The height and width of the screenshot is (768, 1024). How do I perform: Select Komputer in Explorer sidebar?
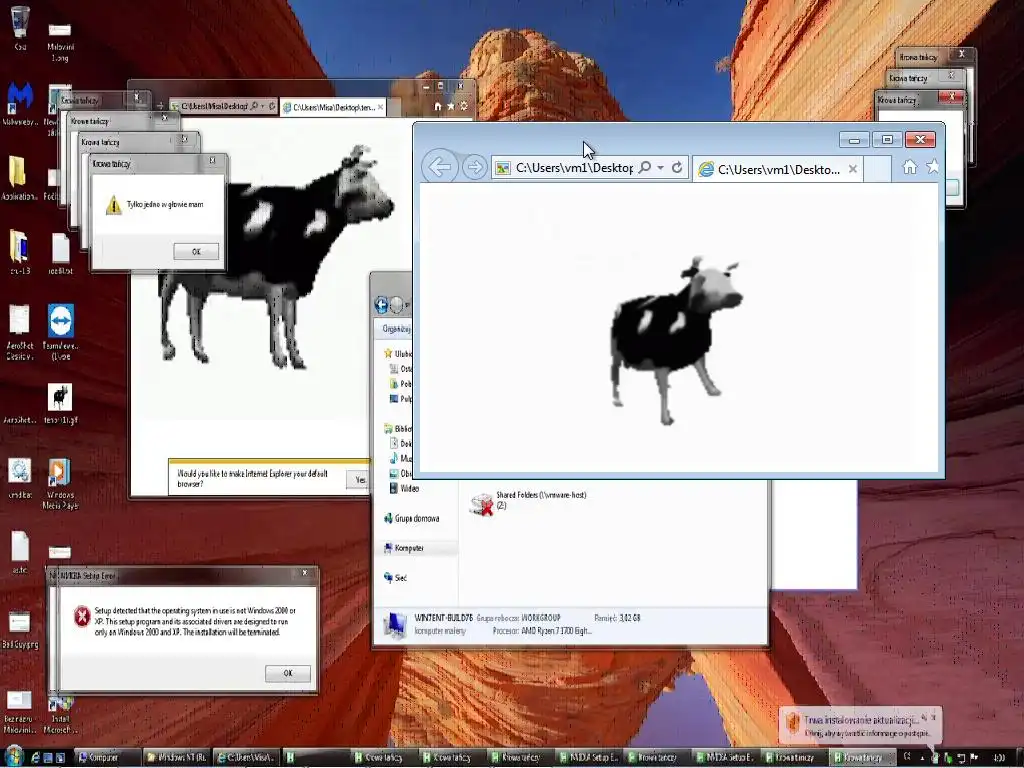pyautogui.click(x=404, y=548)
